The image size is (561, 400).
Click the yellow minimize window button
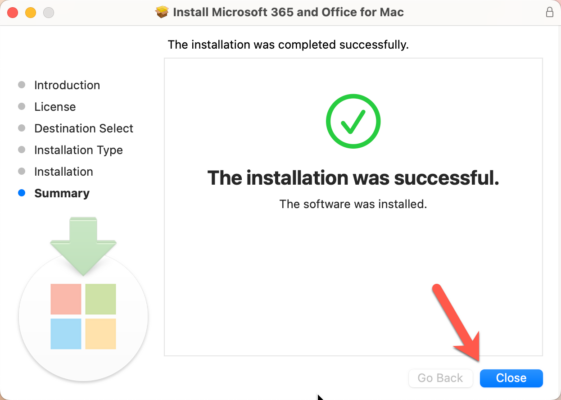30,13
